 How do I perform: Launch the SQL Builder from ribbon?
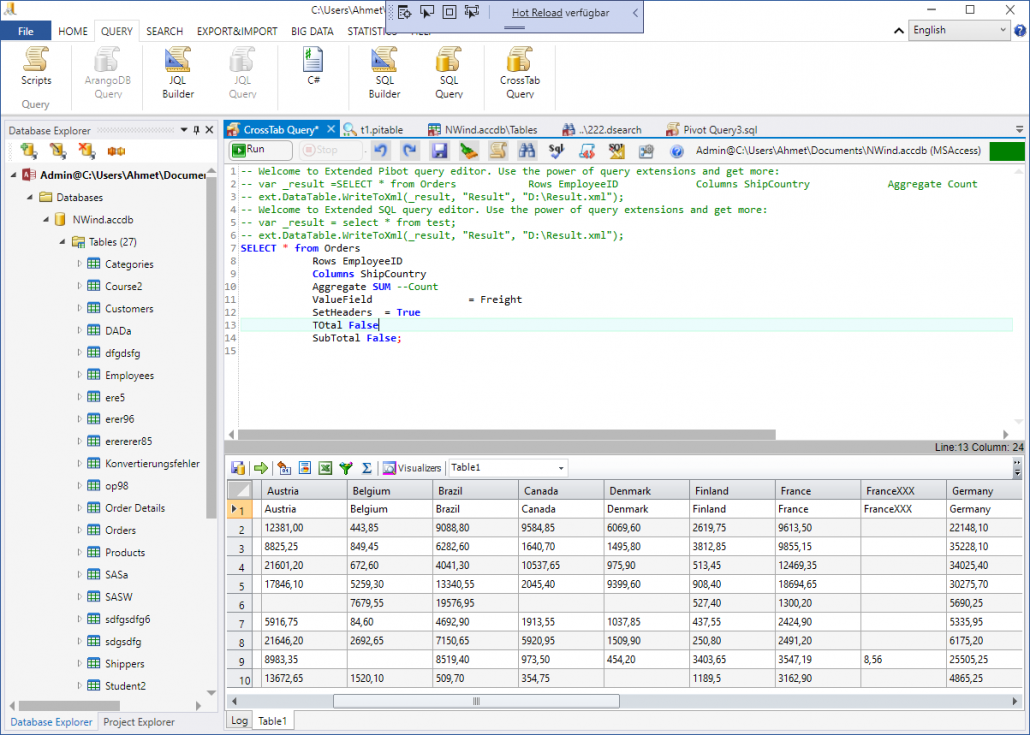point(384,73)
